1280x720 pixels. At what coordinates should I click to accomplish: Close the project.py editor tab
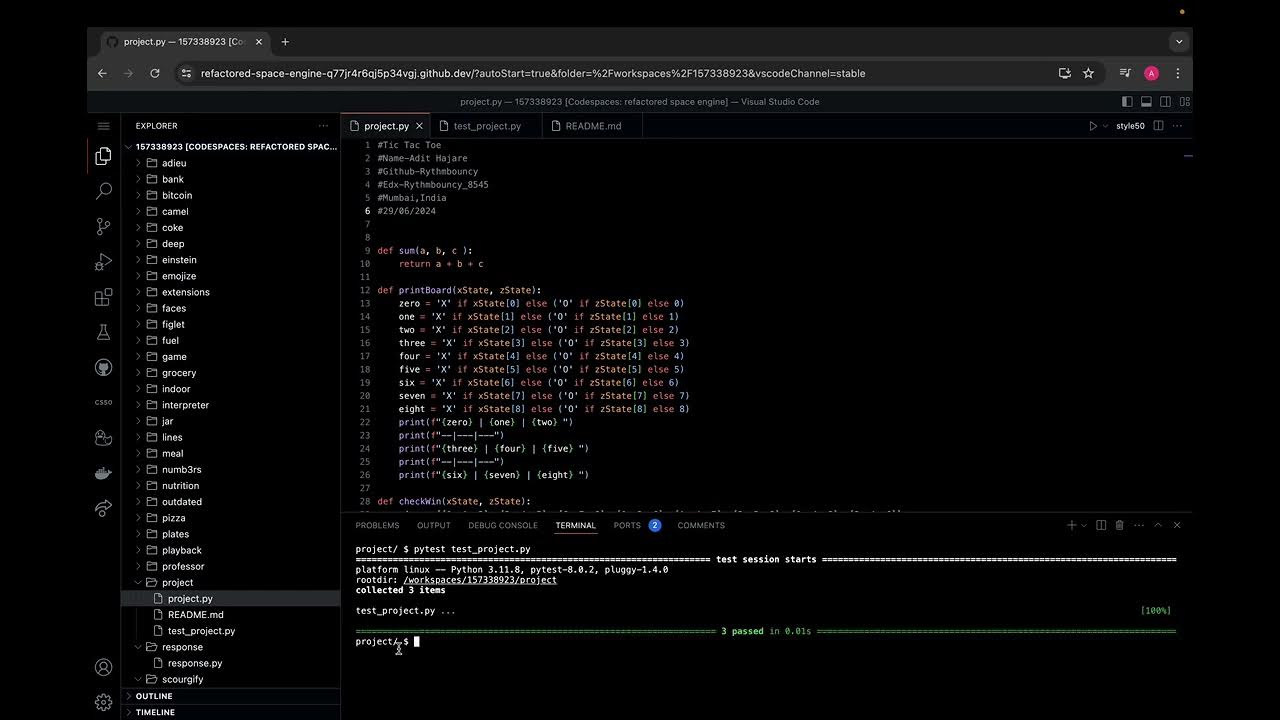pyautogui.click(x=419, y=126)
